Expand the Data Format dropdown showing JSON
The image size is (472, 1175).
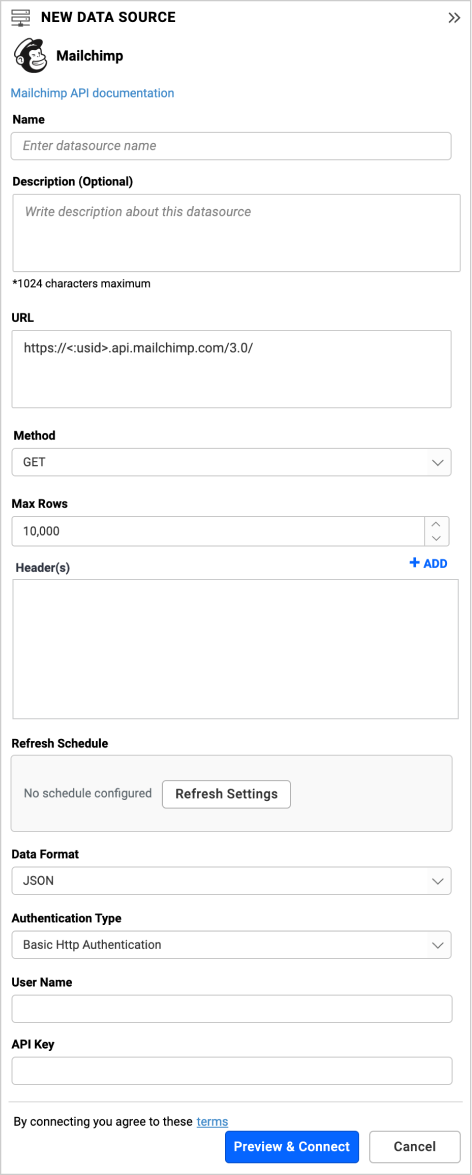click(232, 881)
